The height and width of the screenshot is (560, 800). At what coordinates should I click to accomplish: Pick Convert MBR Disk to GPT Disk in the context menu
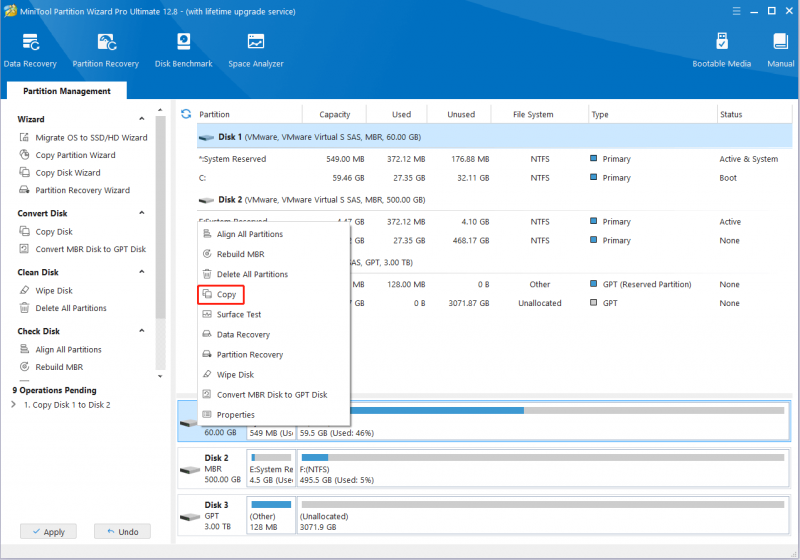(x=274, y=395)
